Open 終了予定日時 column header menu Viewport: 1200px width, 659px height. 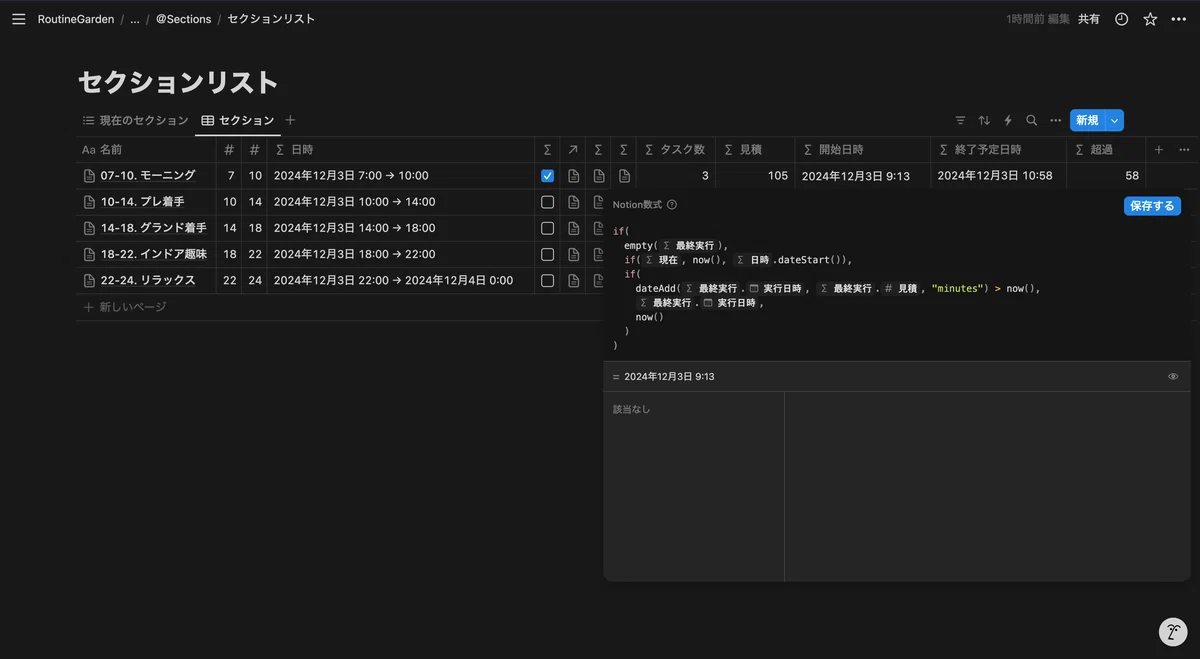tap(998, 150)
